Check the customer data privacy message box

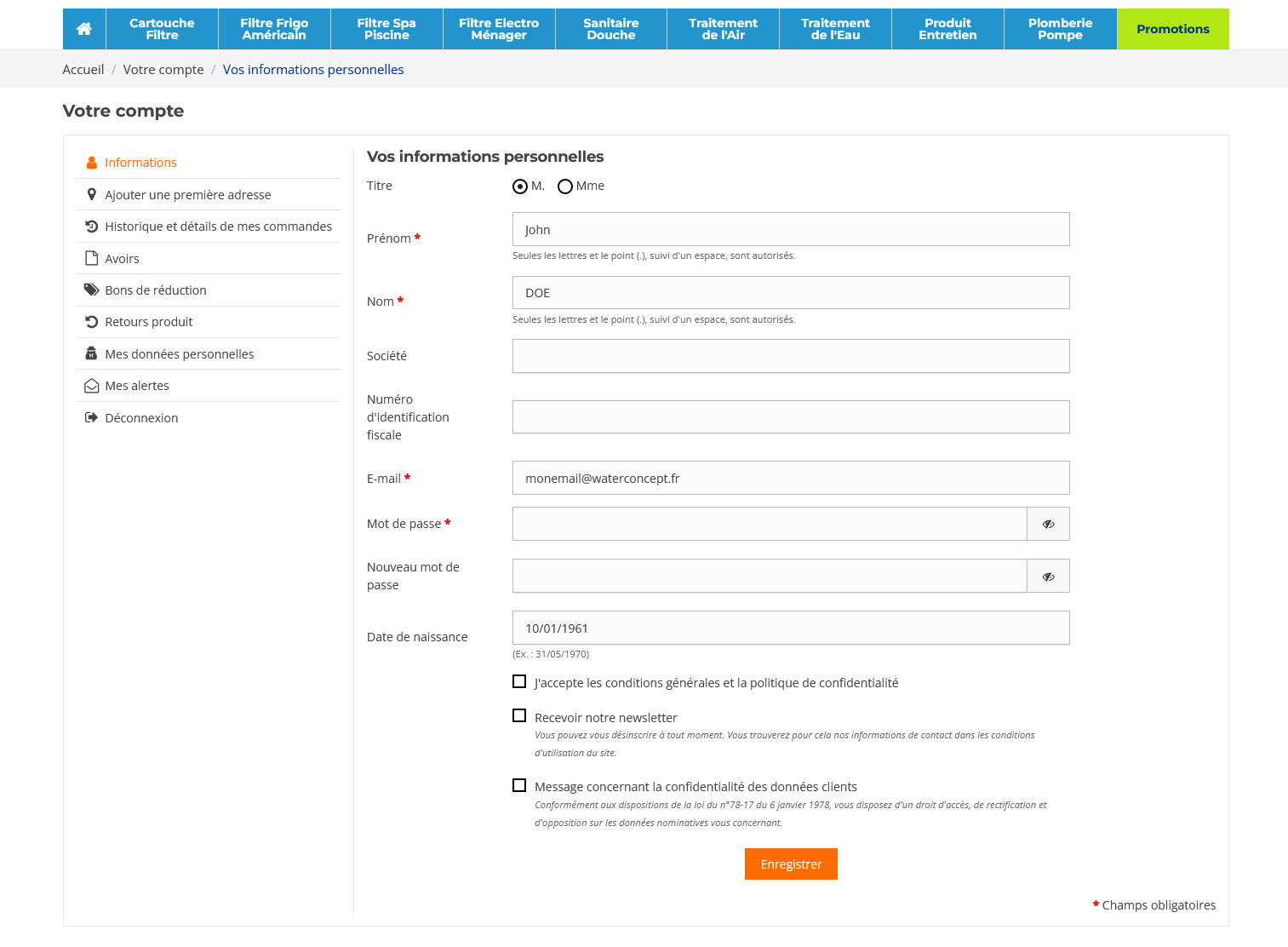point(519,785)
